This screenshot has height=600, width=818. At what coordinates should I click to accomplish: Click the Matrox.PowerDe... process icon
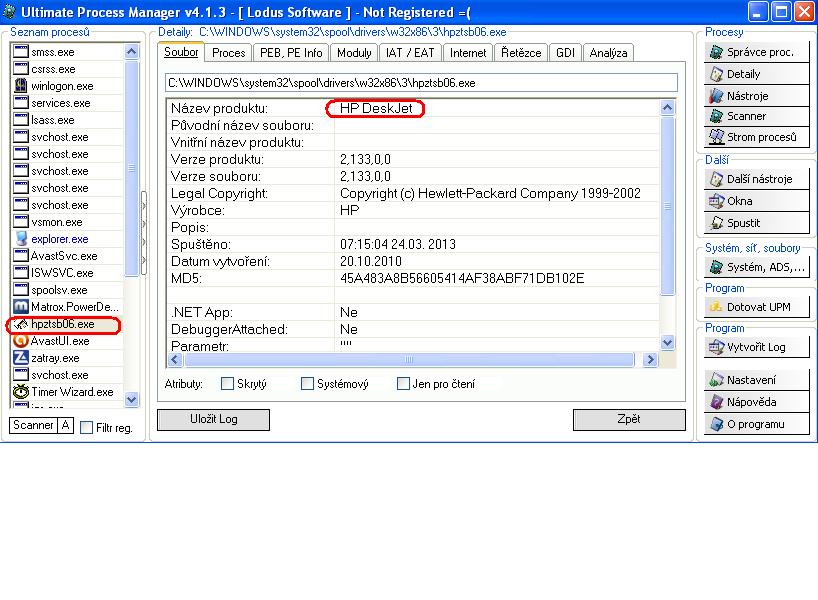[x=21, y=306]
